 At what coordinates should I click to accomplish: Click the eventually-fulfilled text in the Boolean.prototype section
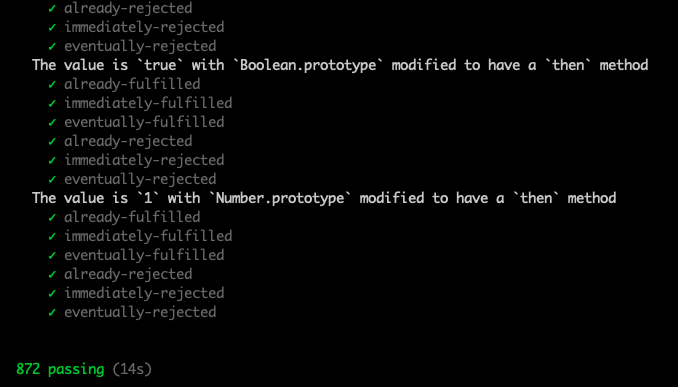pos(144,122)
